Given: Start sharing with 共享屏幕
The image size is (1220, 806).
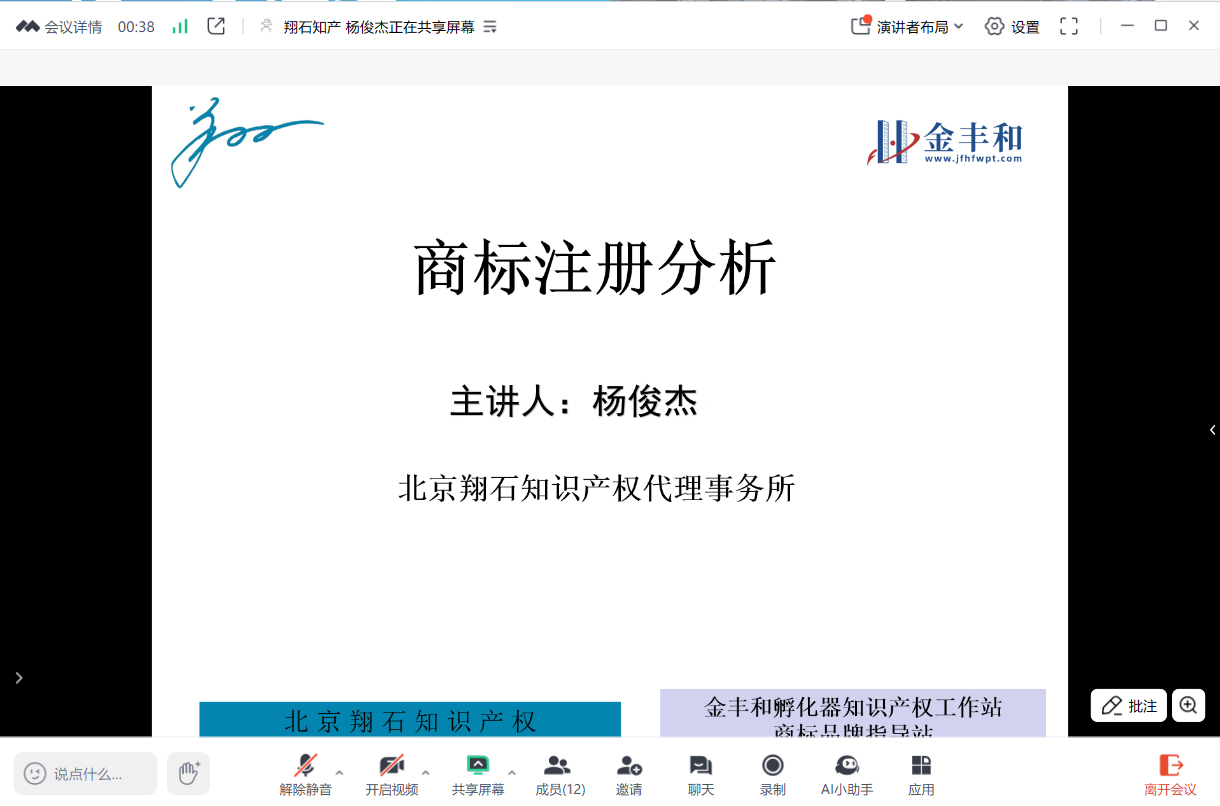Looking at the screenshot, I should [x=478, y=775].
